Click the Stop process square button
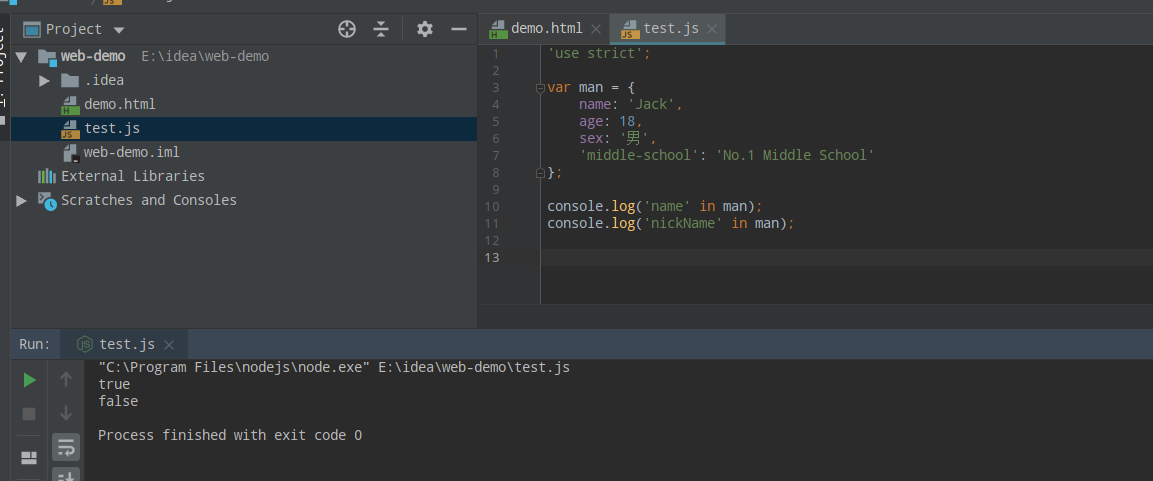 (x=29, y=414)
